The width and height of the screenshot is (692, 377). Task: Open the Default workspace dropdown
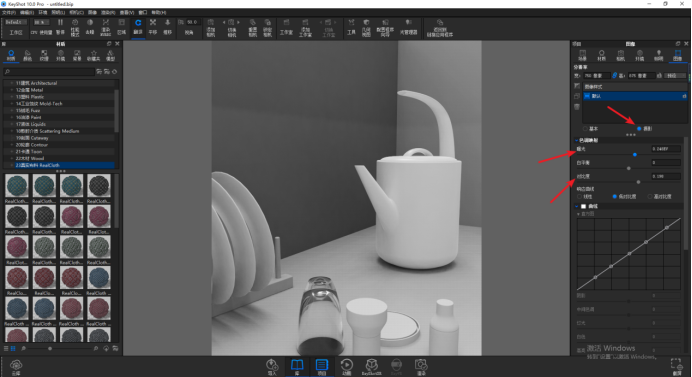point(16,22)
